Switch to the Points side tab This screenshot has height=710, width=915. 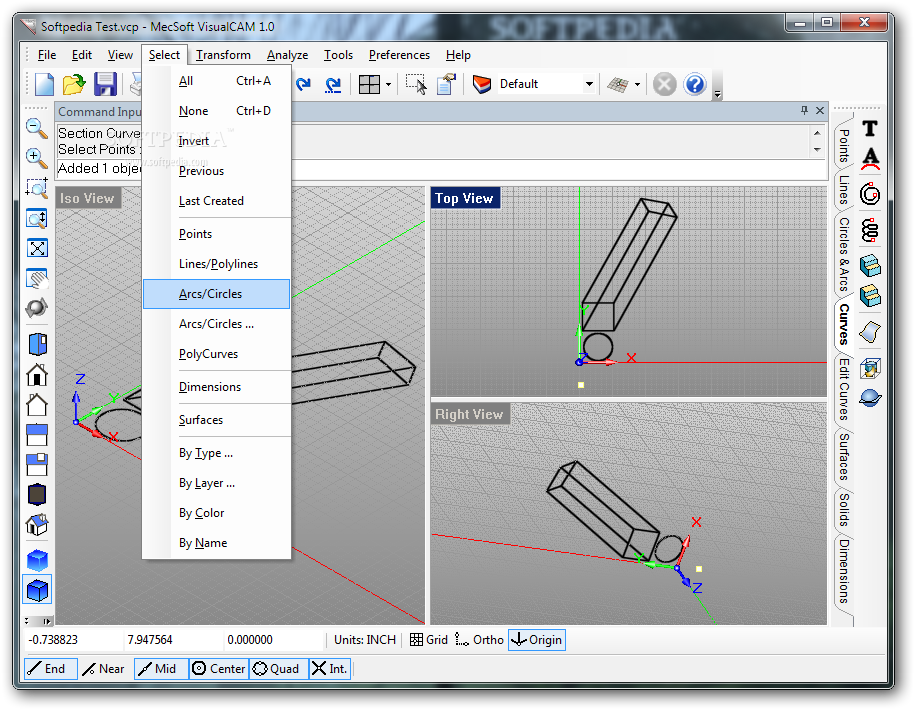(844, 145)
